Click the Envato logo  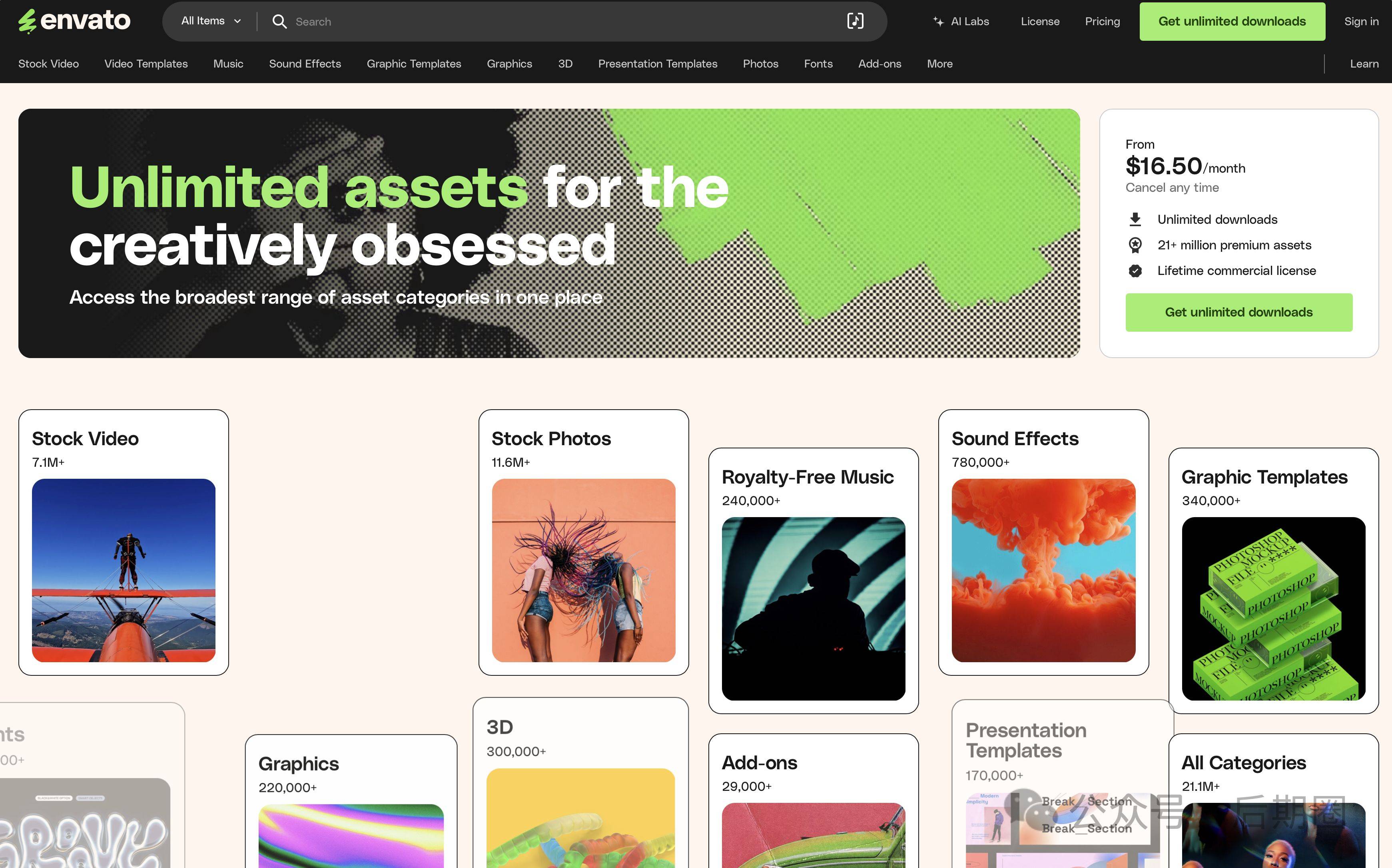pos(74,21)
